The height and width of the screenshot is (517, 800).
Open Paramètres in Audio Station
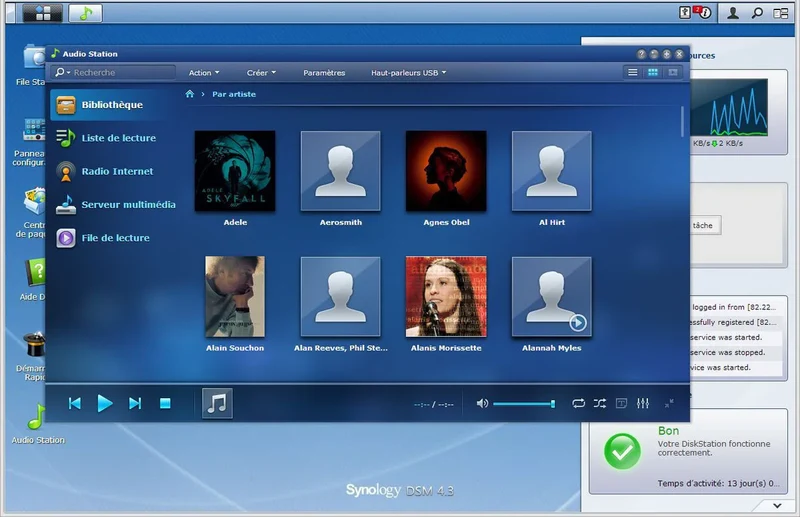click(x=324, y=72)
